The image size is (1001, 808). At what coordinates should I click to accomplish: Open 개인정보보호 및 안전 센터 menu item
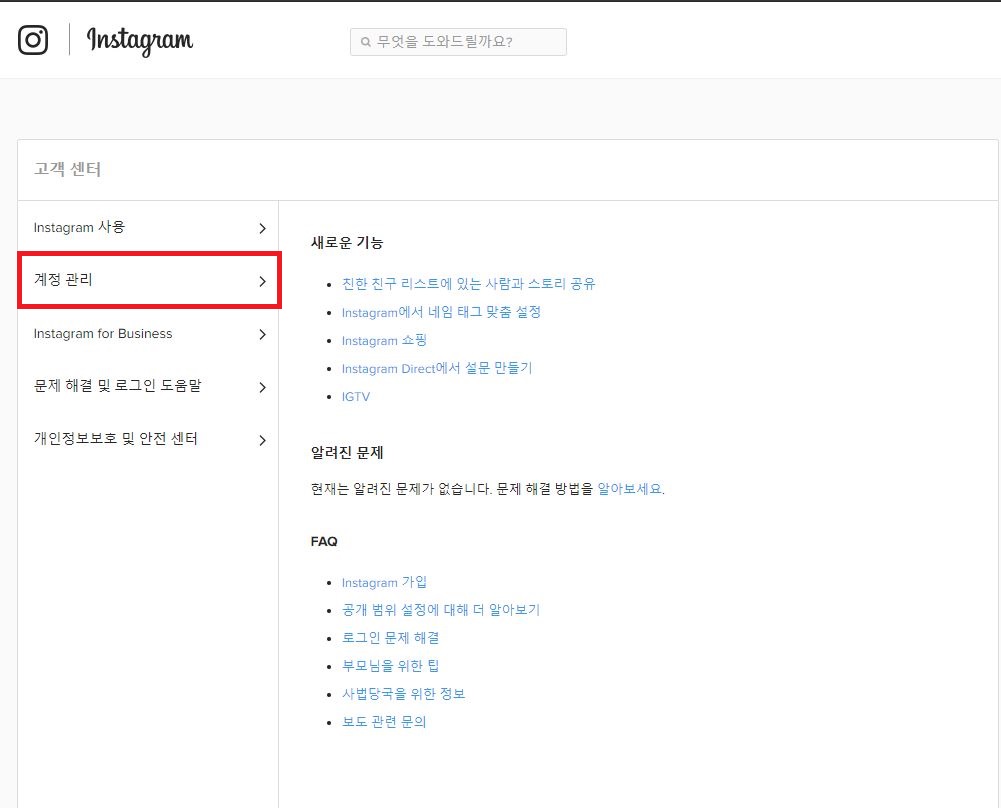(148, 440)
